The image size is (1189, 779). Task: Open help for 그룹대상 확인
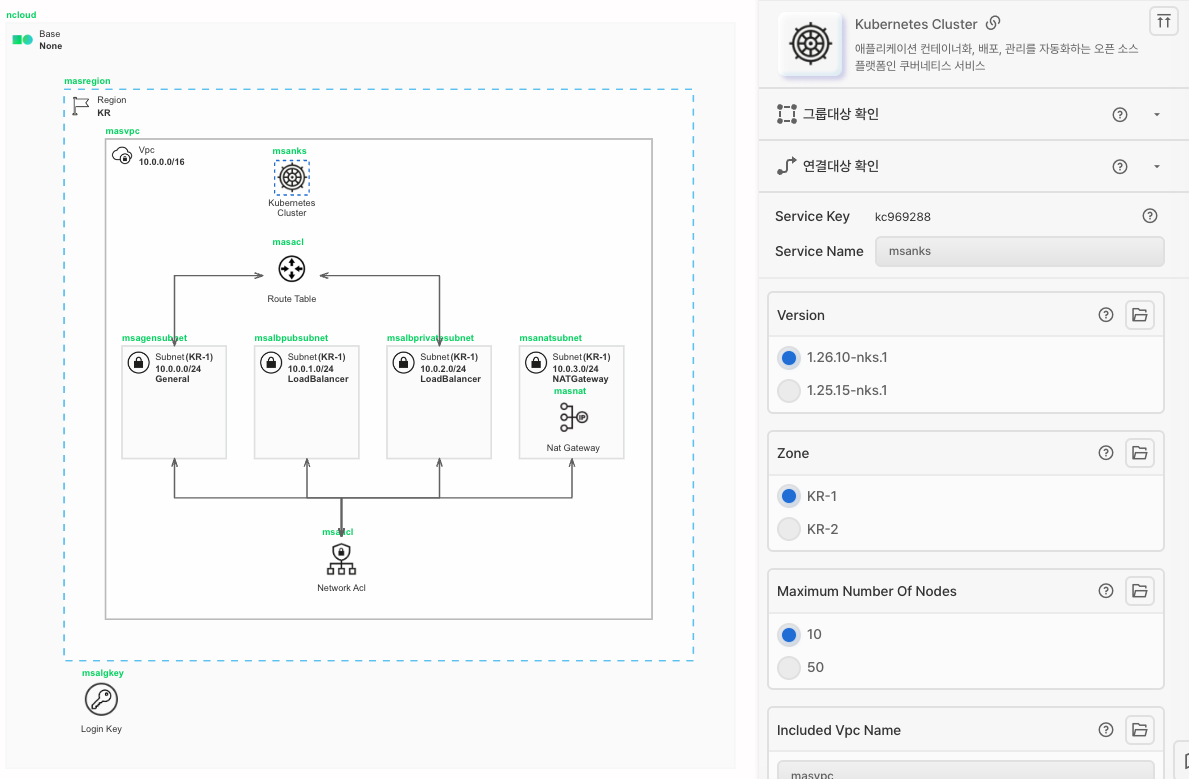click(x=1119, y=115)
